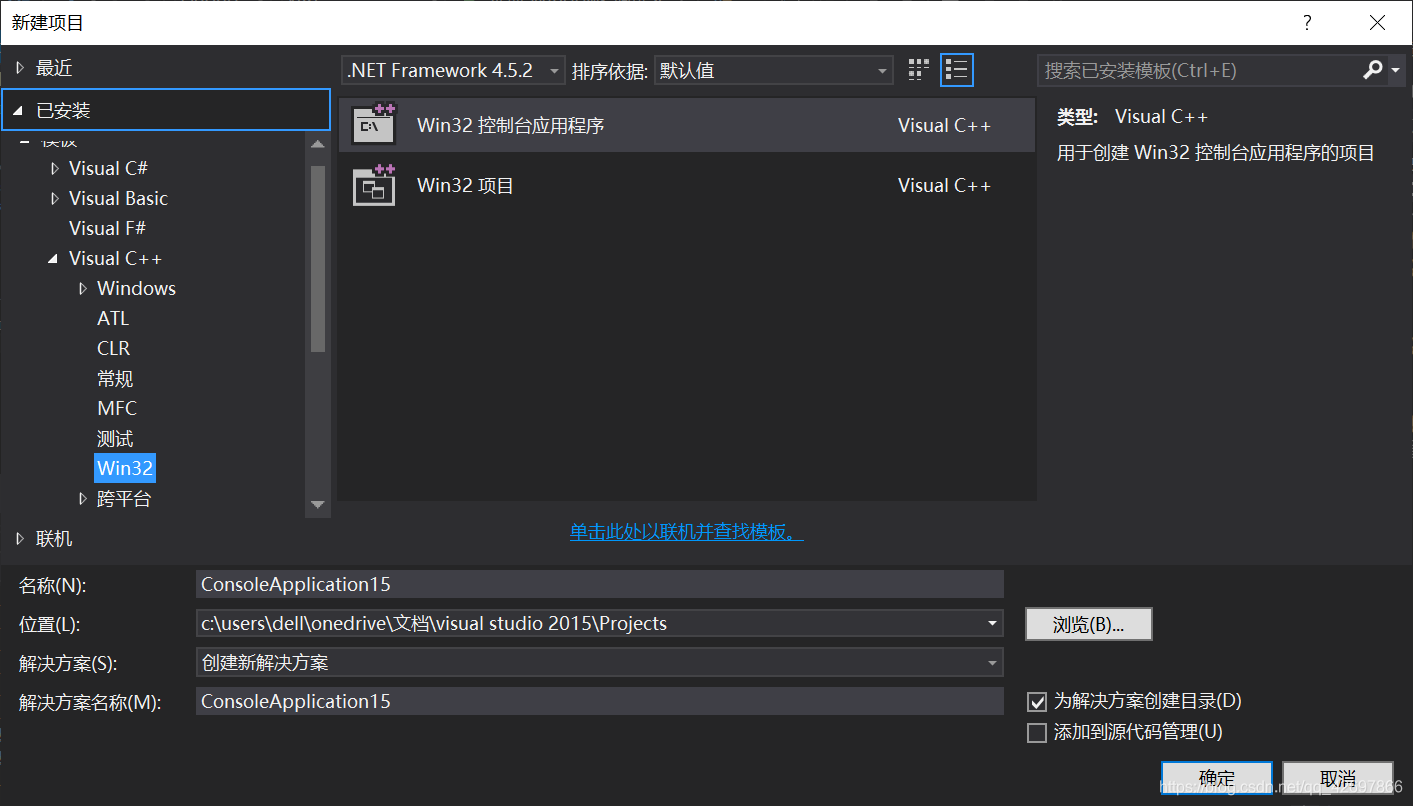The height and width of the screenshot is (806, 1413).
Task: Click the search magnifier icon
Action: coord(1372,70)
